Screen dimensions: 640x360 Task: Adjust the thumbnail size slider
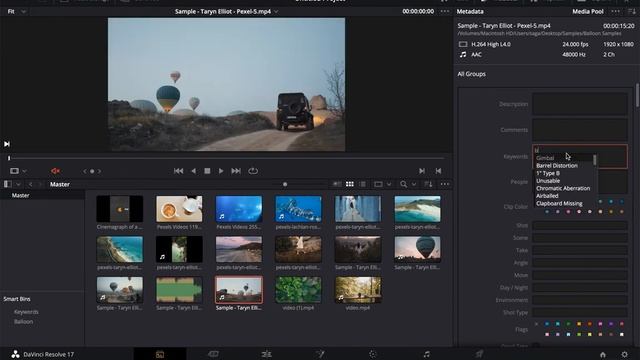[285, 184]
